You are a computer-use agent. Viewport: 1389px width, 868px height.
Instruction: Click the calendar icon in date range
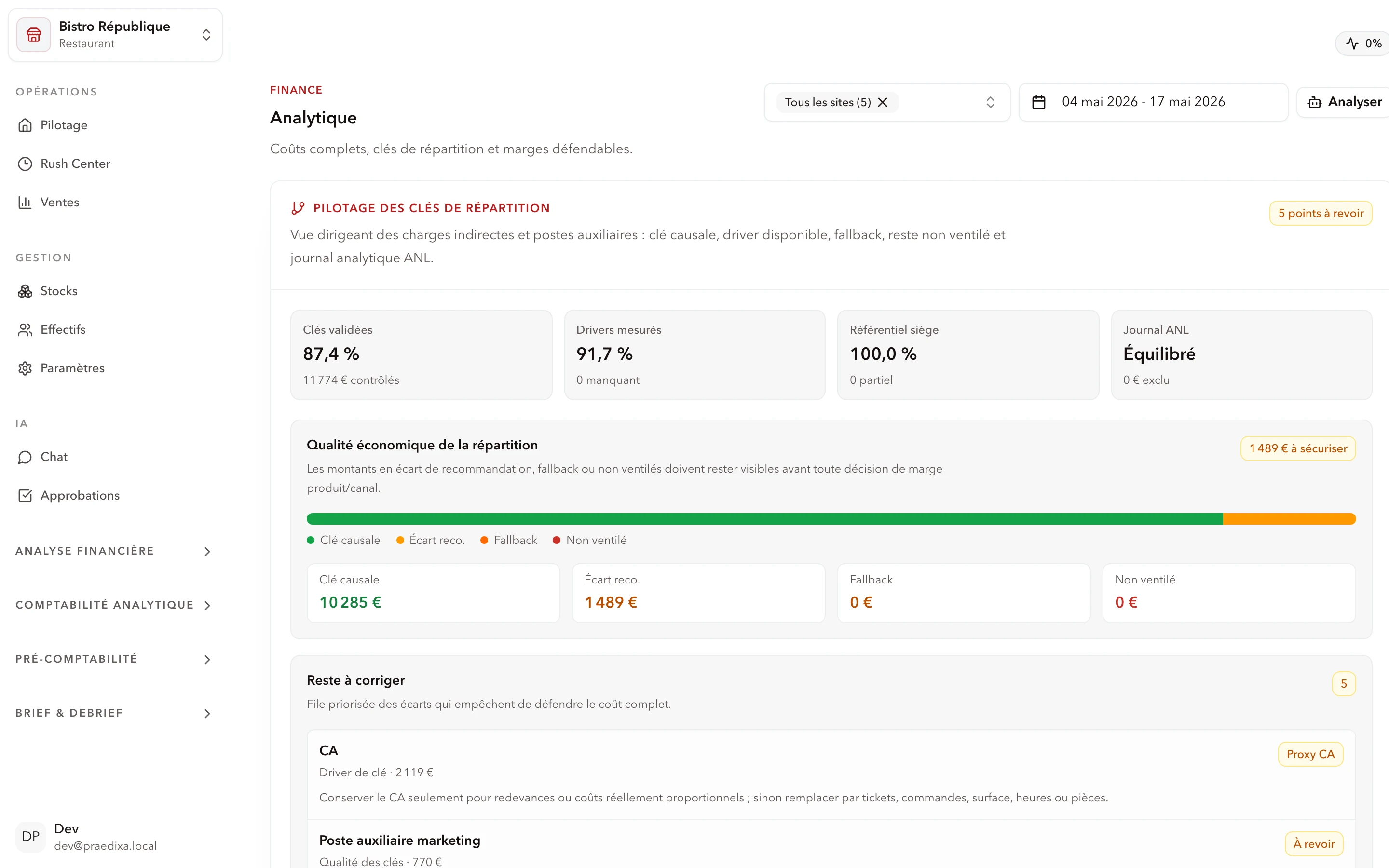tap(1038, 102)
